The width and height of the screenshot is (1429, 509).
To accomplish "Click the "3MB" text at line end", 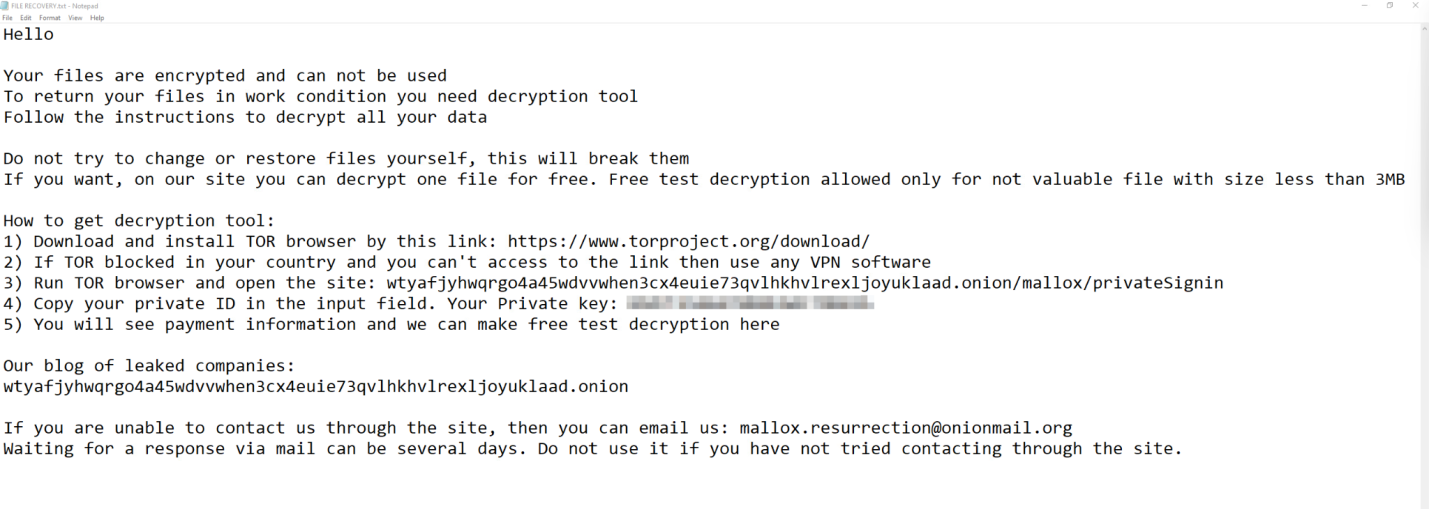I will coord(1390,179).
